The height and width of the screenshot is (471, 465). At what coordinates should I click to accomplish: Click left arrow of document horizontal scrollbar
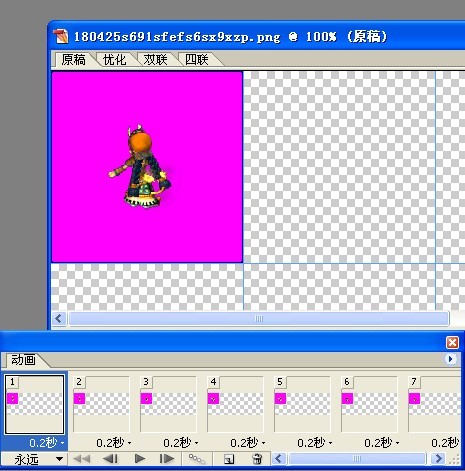coord(59,318)
